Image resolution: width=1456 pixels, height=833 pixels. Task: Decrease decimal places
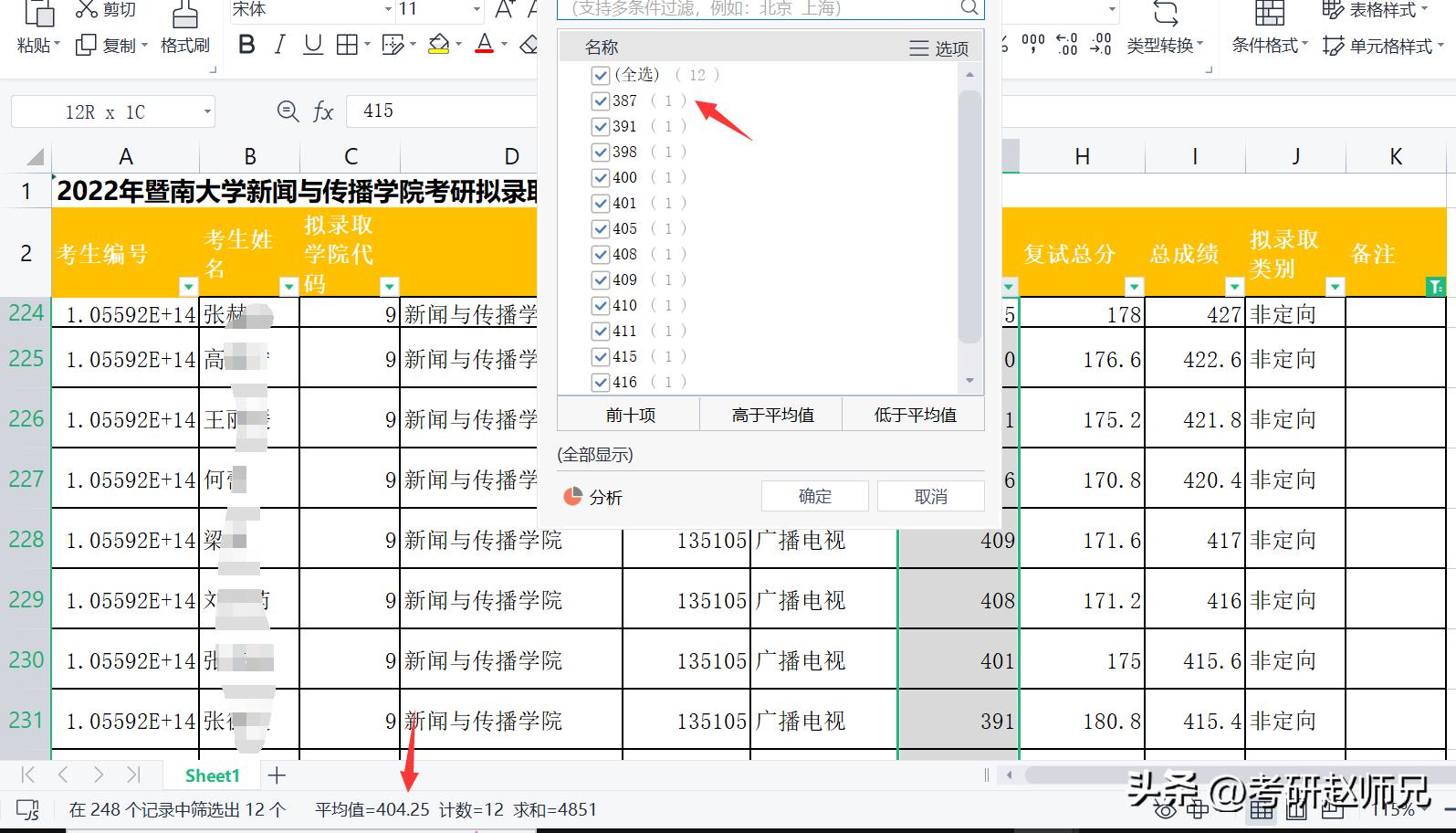click(1101, 44)
